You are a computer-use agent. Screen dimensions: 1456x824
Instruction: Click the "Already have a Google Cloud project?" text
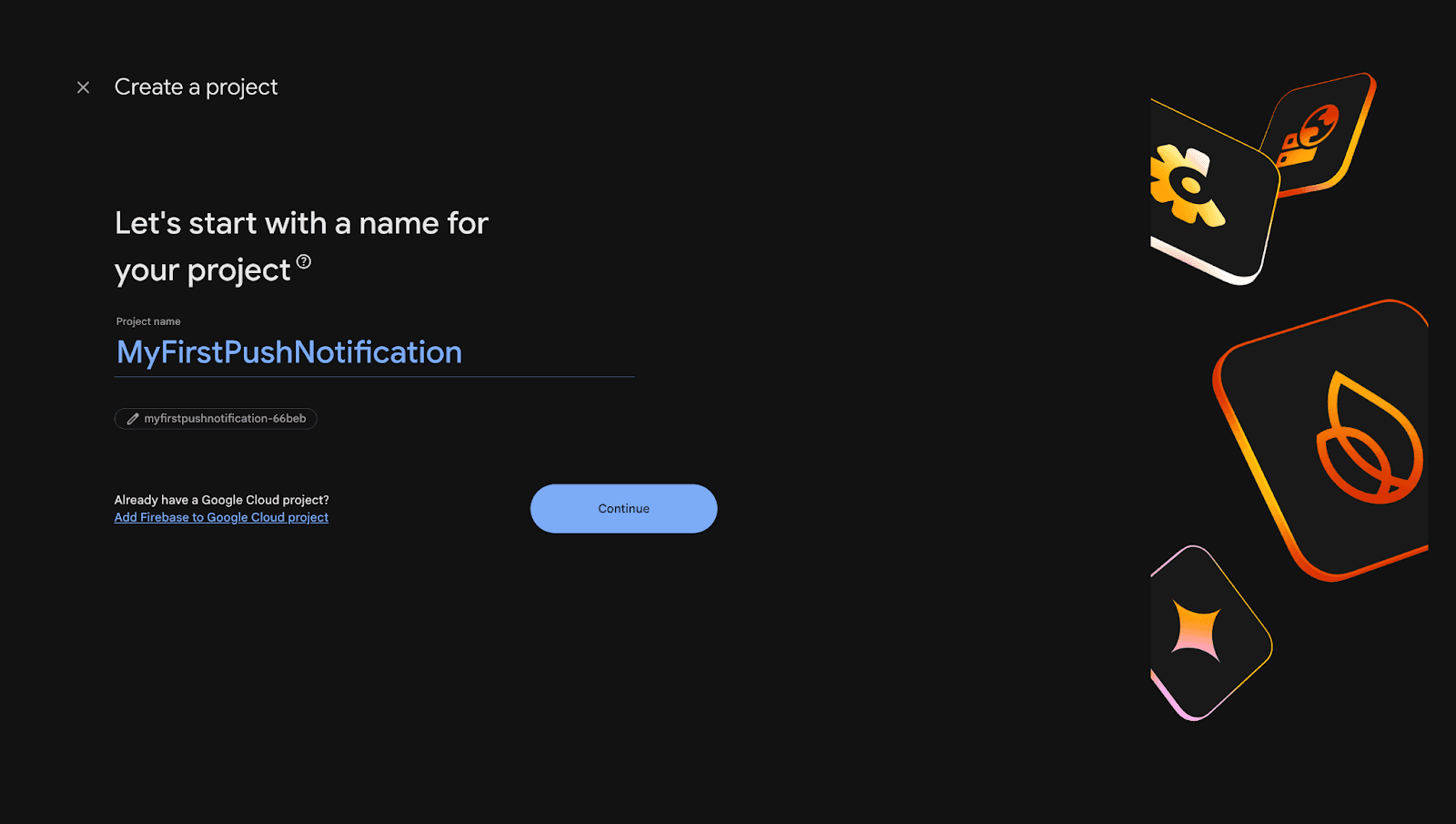pos(221,499)
